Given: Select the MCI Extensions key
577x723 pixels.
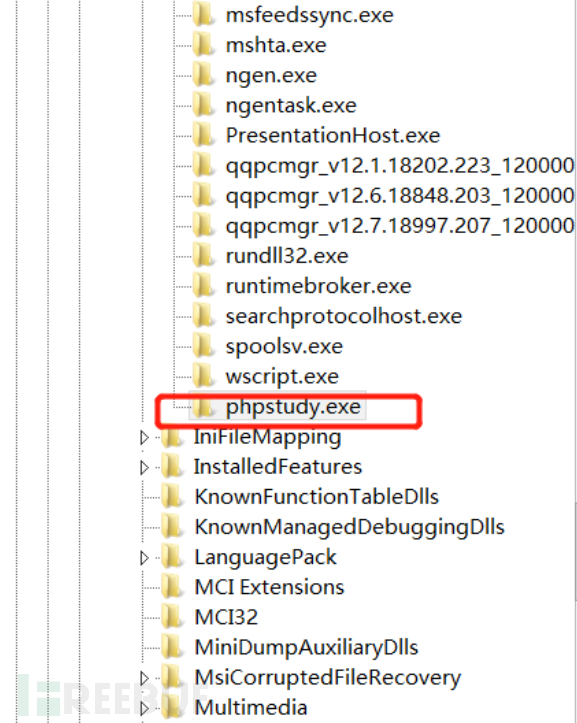Looking at the screenshot, I should coord(269,587).
